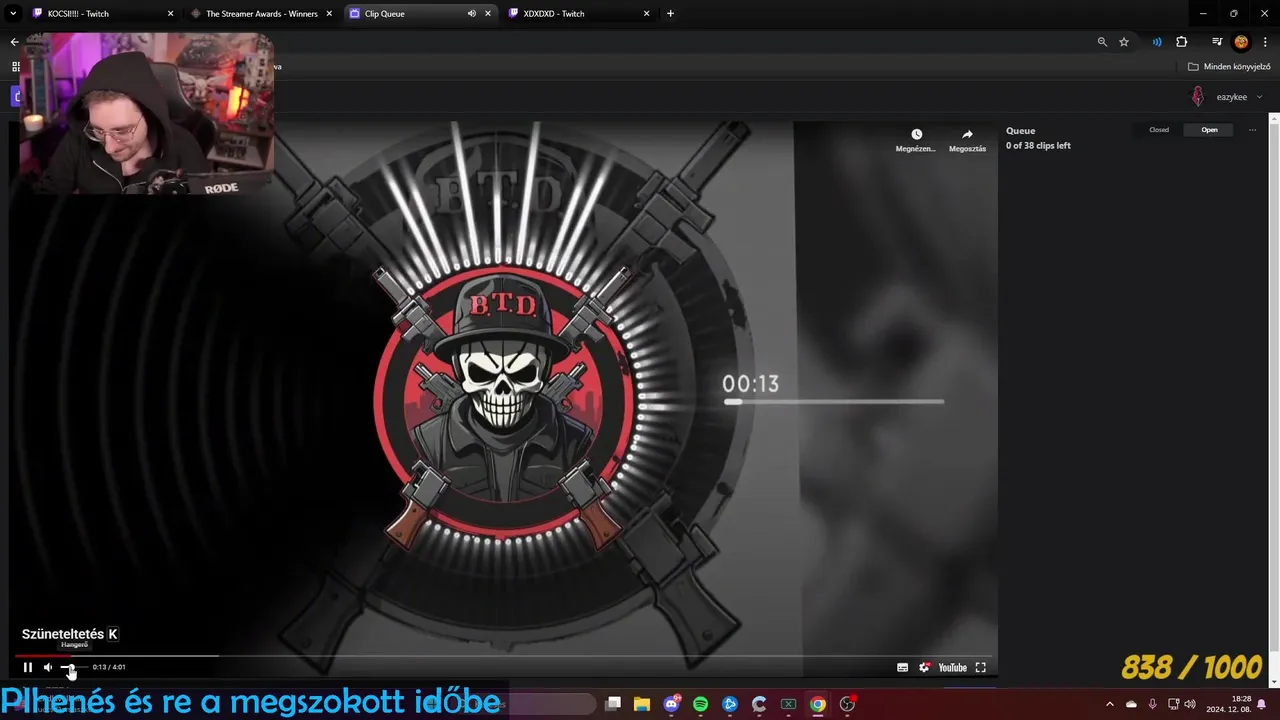
Task: Click the 0:13 / 4:01 time display
Action: click(x=109, y=667)
